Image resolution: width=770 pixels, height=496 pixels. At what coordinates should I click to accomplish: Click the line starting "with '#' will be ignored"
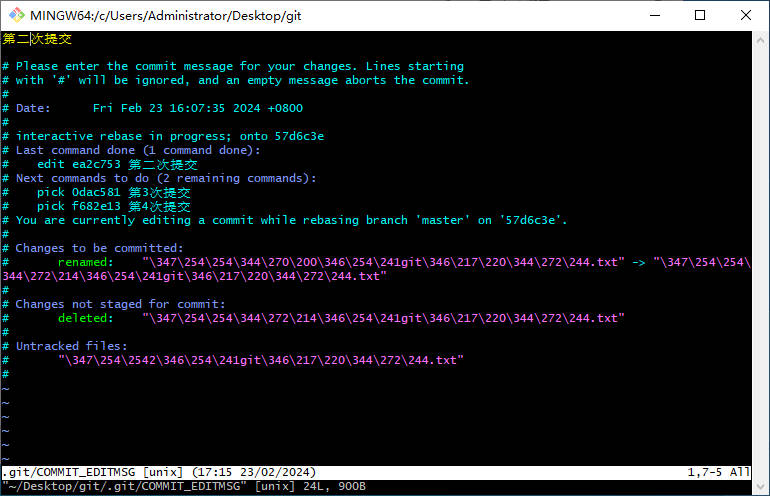click(x=236, y=80)
